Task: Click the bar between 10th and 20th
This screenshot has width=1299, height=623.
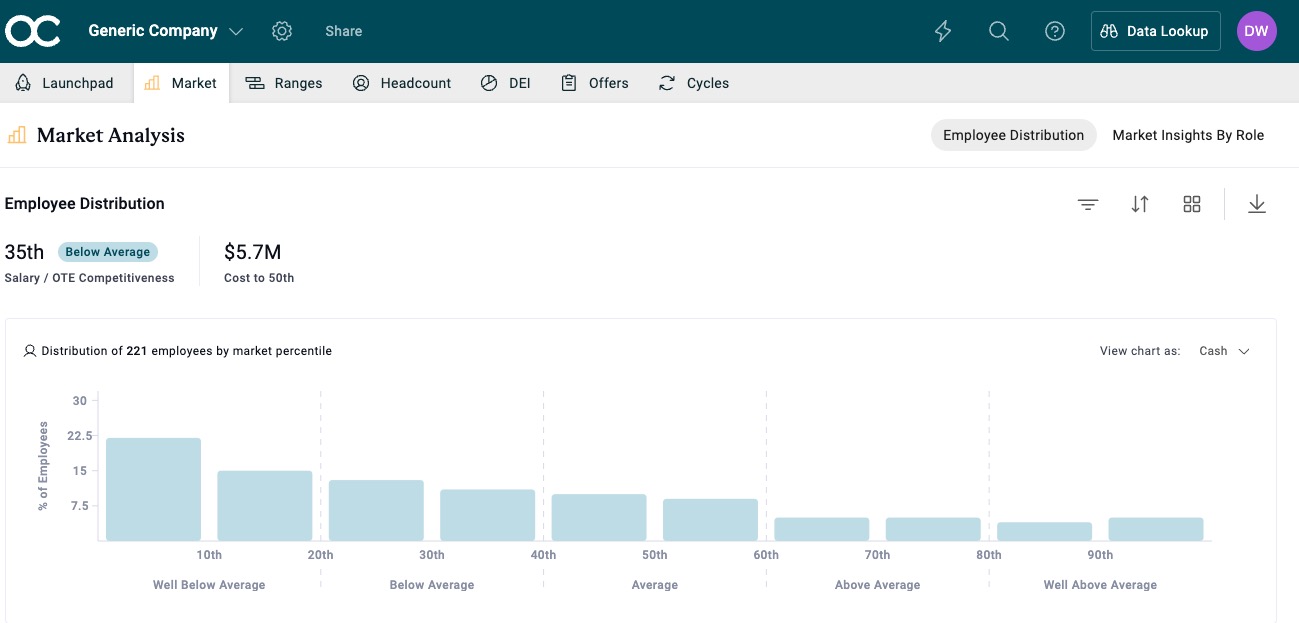Action: pyautogui.click(x=265, y=506)
